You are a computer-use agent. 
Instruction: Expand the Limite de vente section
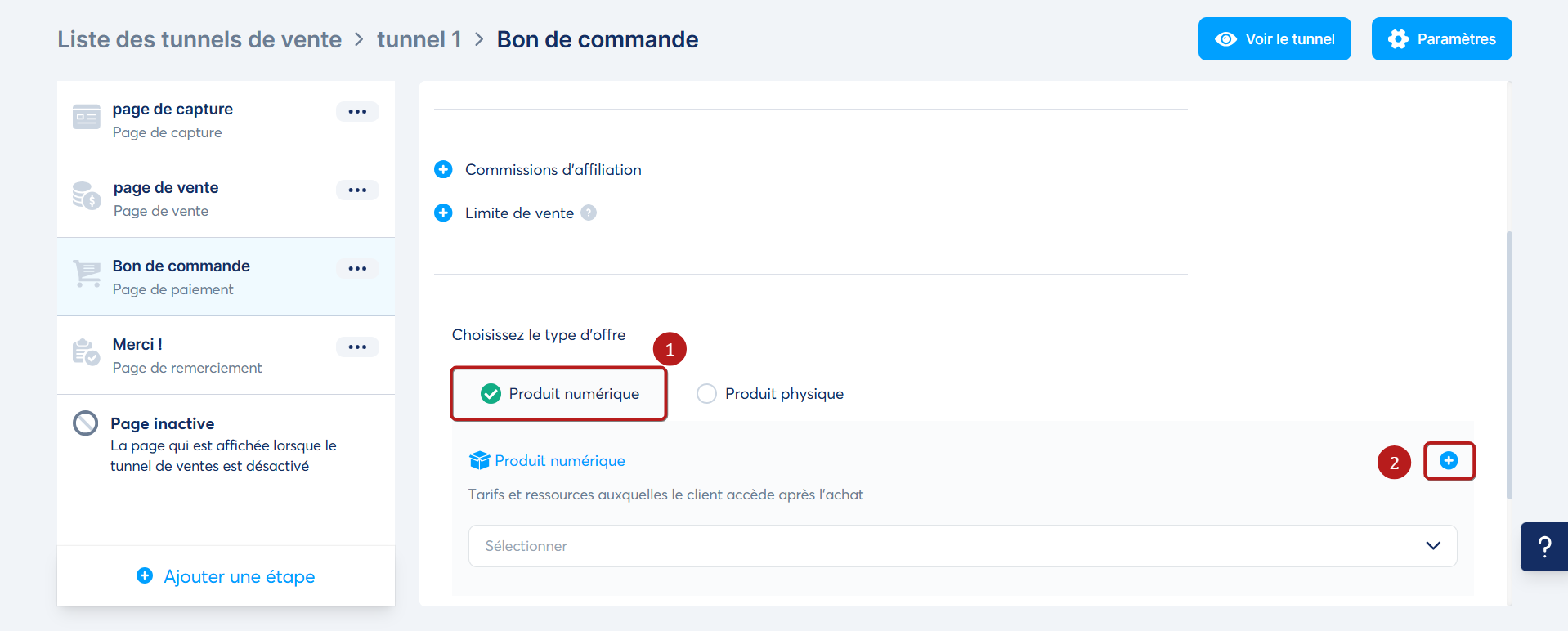click(443, 213)
